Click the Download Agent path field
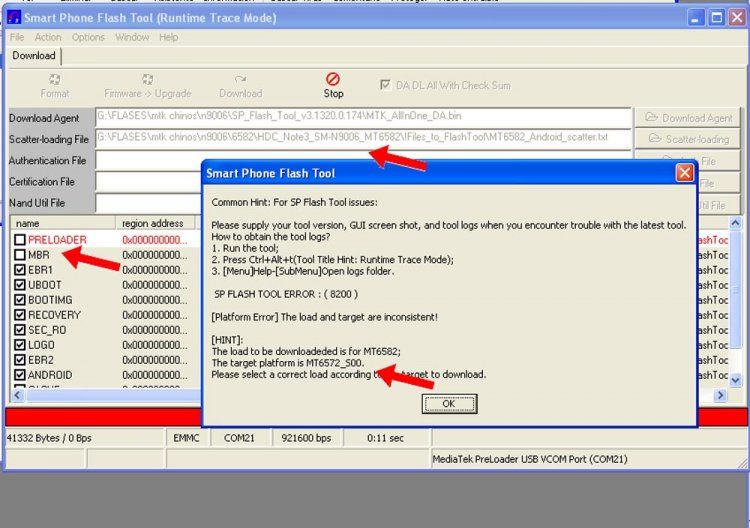 pos(364,117)
